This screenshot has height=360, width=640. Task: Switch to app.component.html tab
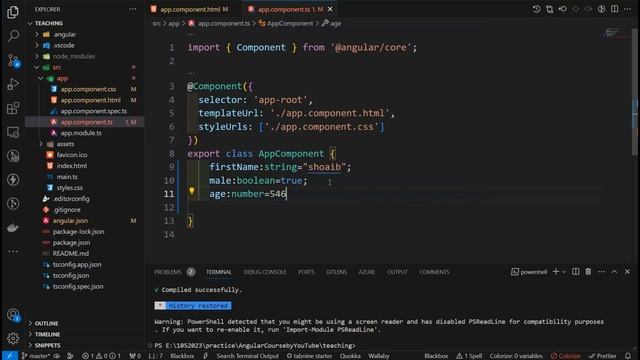(190, 9)
